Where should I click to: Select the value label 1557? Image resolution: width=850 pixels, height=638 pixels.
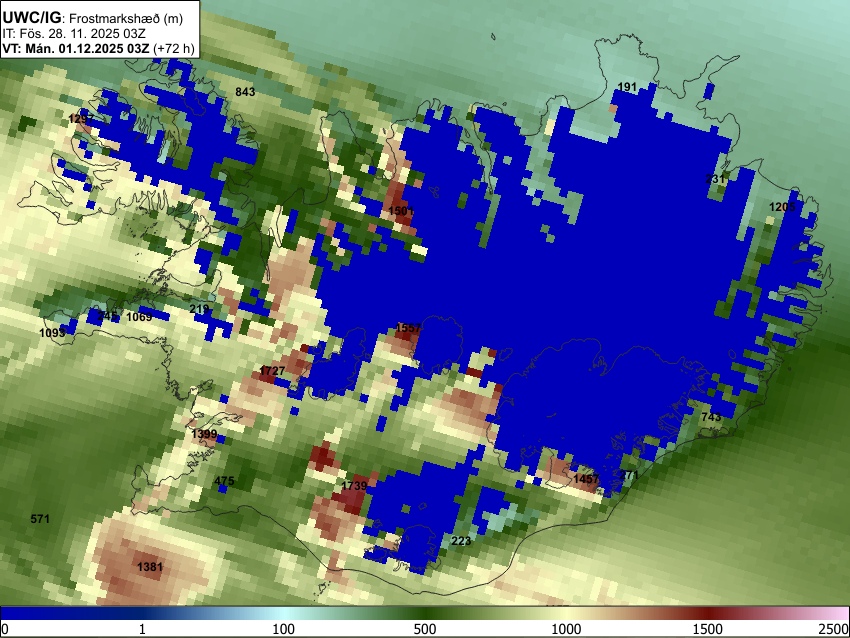(x=408, y=328)
